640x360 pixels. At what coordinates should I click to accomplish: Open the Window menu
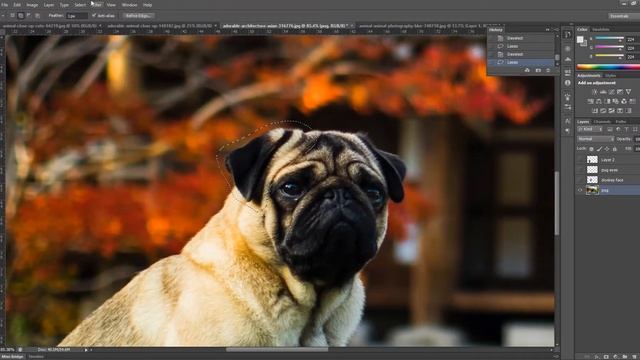[x=129, y=5]
